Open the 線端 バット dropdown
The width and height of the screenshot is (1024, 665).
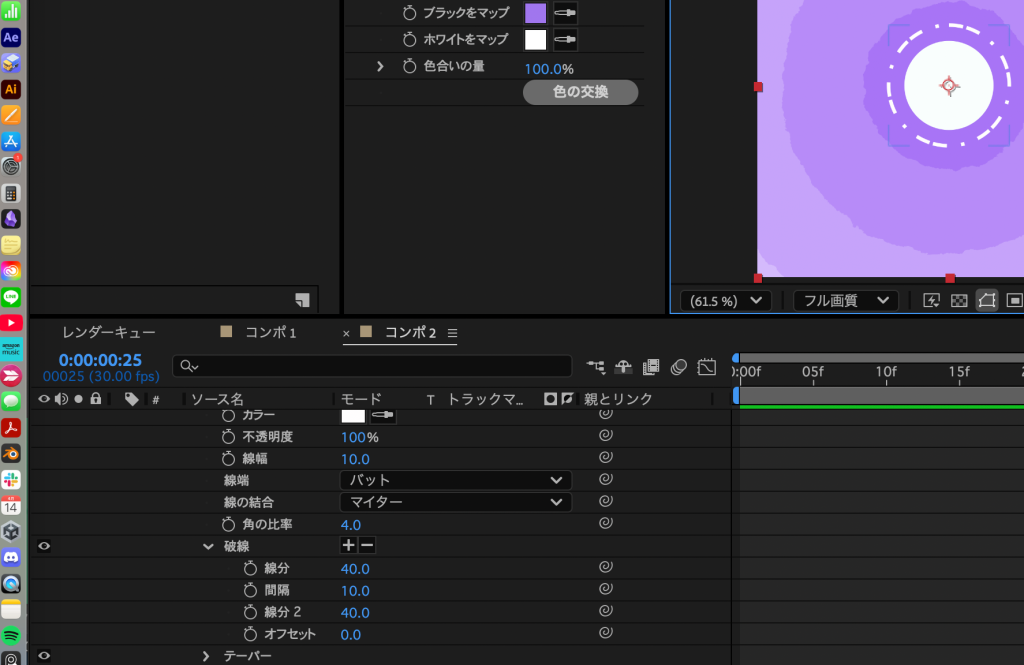click(455, 480)
